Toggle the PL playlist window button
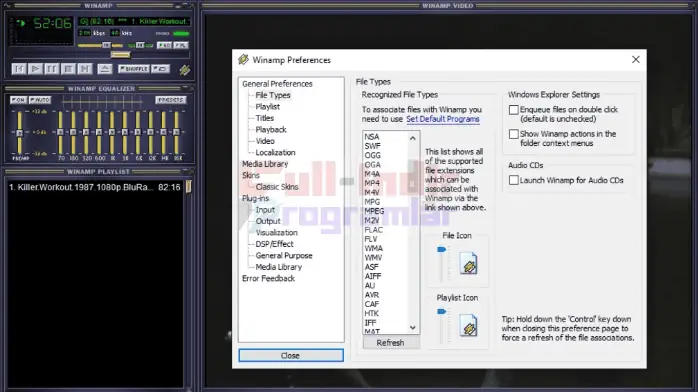Image resolution: width=698 pixels, height=392 pixels. (x=181, y=45)
